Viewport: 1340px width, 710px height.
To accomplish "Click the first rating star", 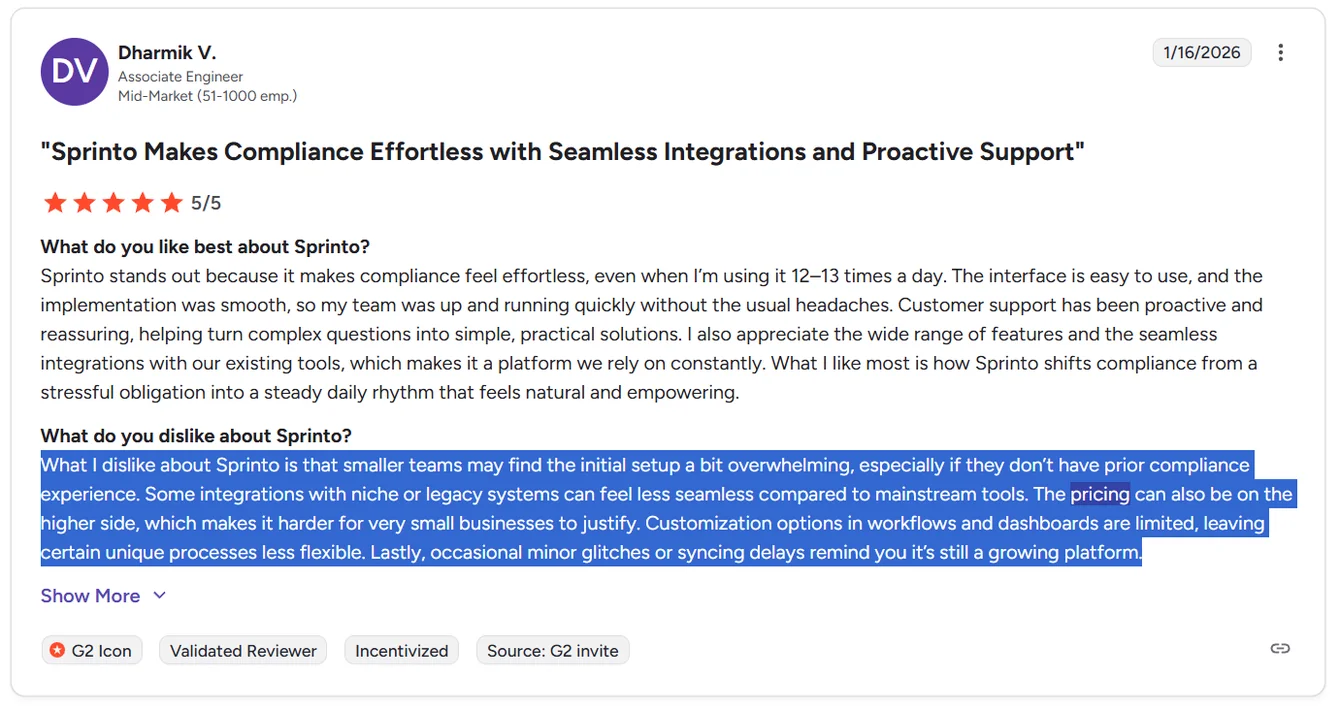I will tap(55, 203).
